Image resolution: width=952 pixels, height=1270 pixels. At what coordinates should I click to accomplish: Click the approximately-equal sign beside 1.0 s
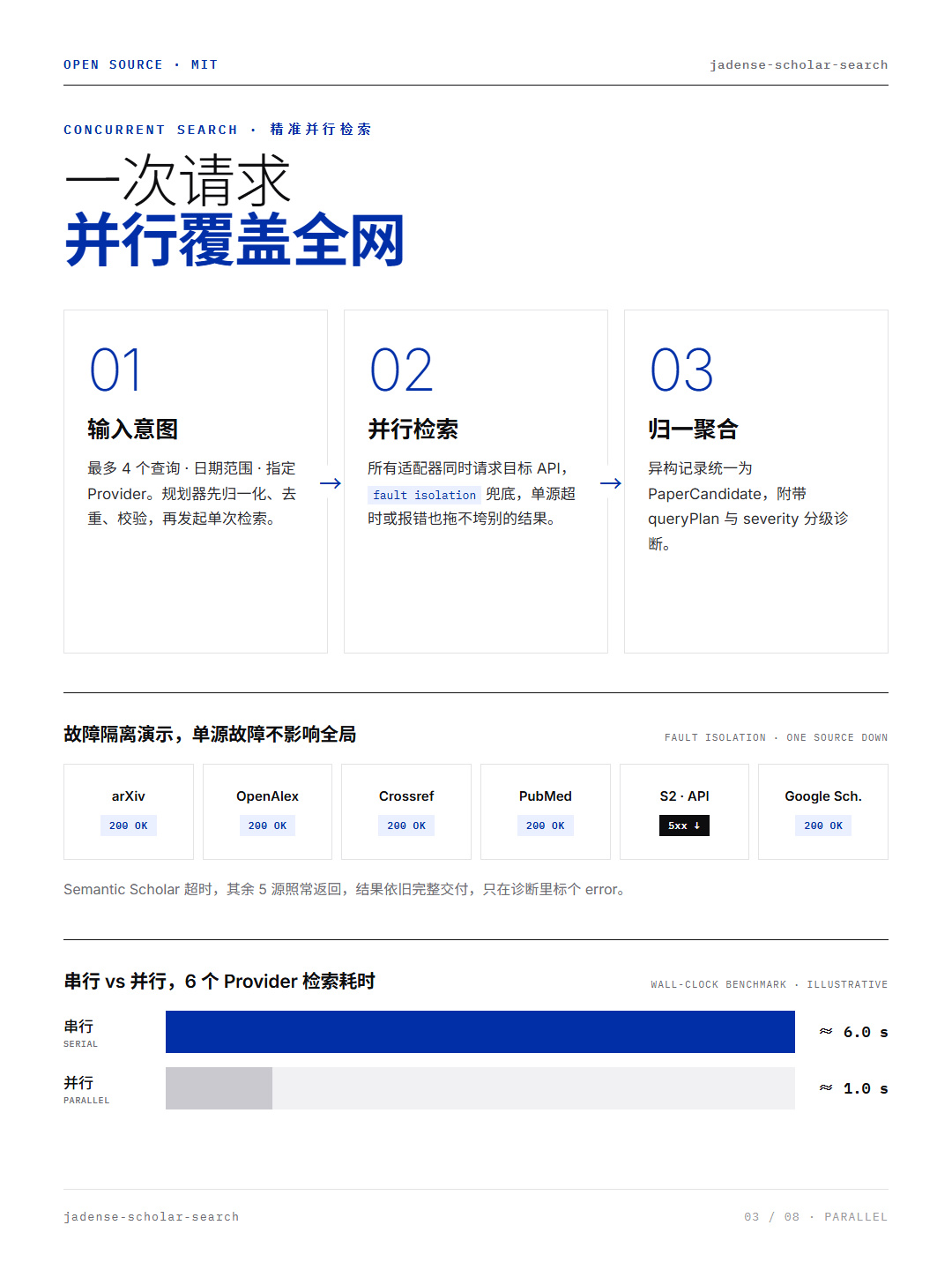coord(826,1087)
